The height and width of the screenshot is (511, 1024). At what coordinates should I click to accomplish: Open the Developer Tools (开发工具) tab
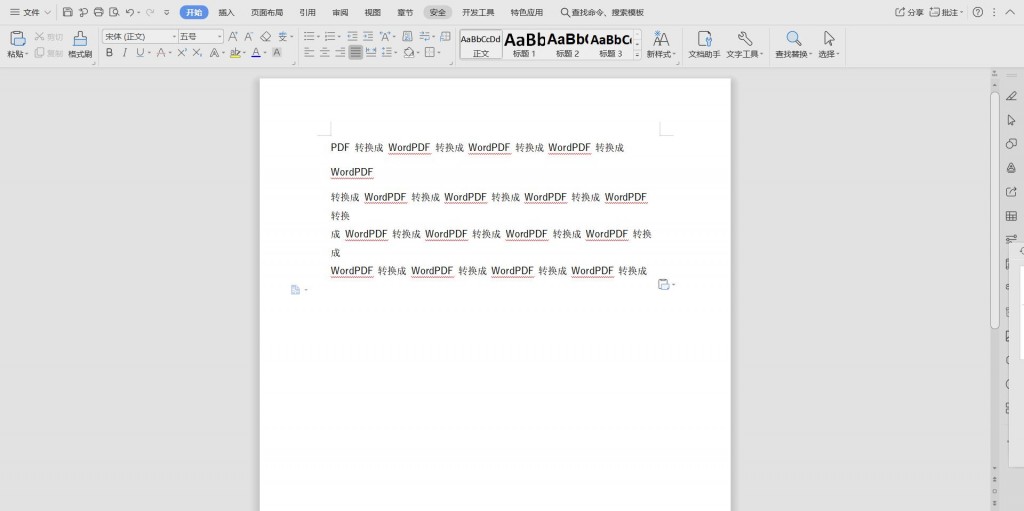pyautogui.click(x=478, y=12)
